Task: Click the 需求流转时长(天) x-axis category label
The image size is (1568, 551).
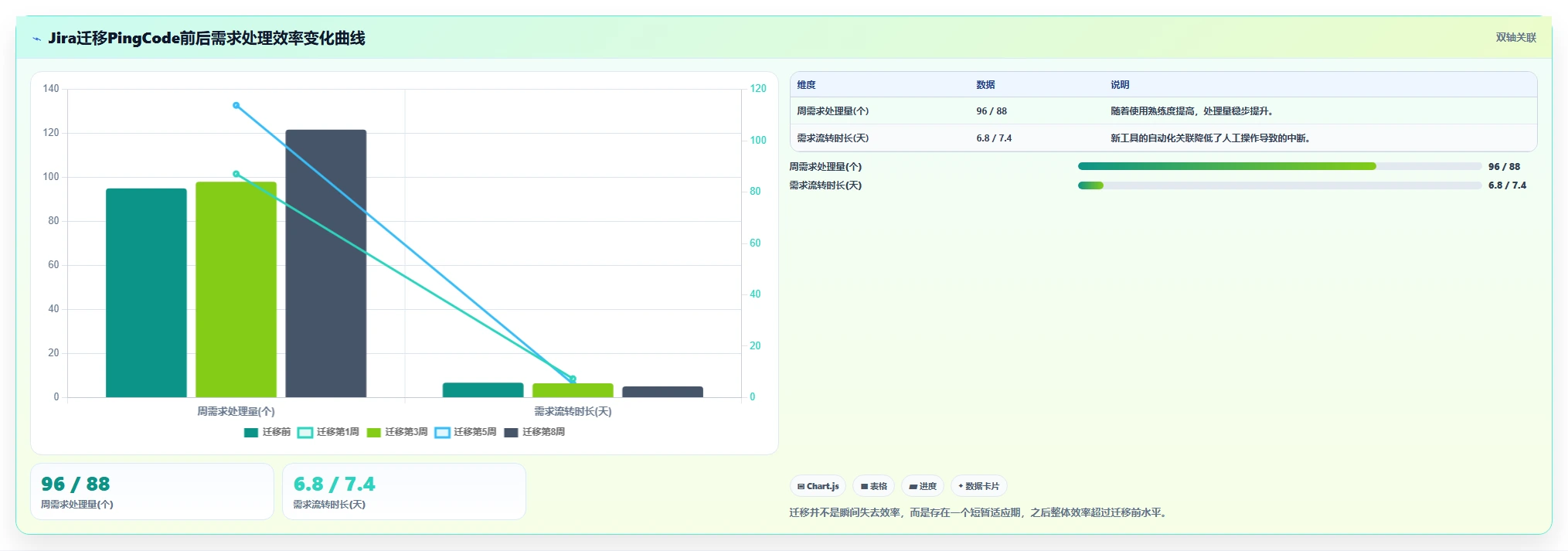Action: pos(573,411)
